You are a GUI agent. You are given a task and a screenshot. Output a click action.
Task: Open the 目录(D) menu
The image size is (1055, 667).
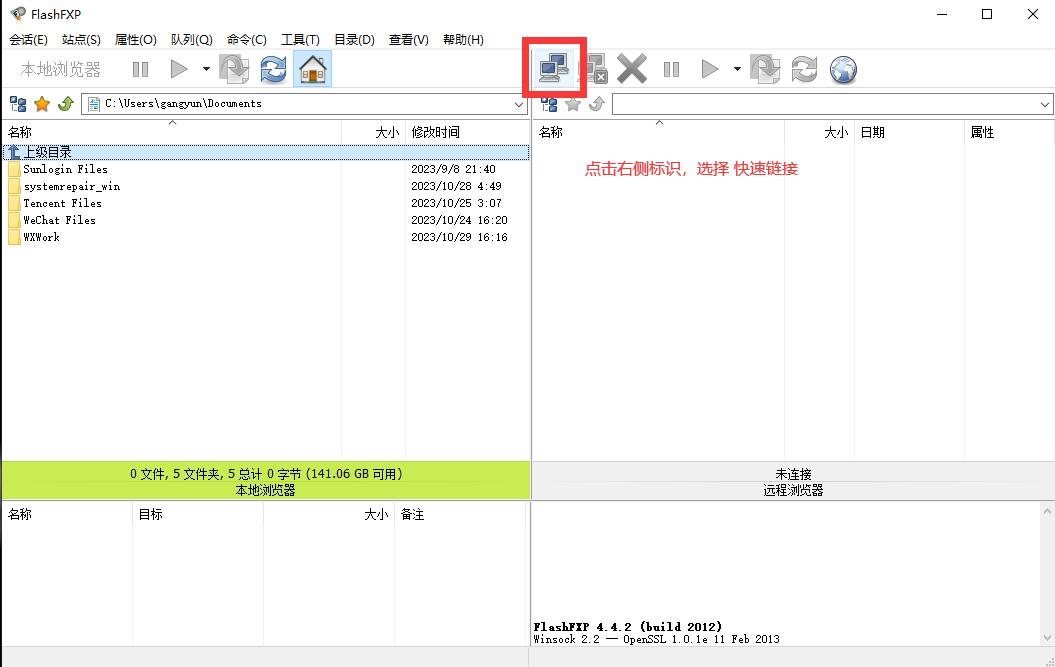(x=354, y=40)
